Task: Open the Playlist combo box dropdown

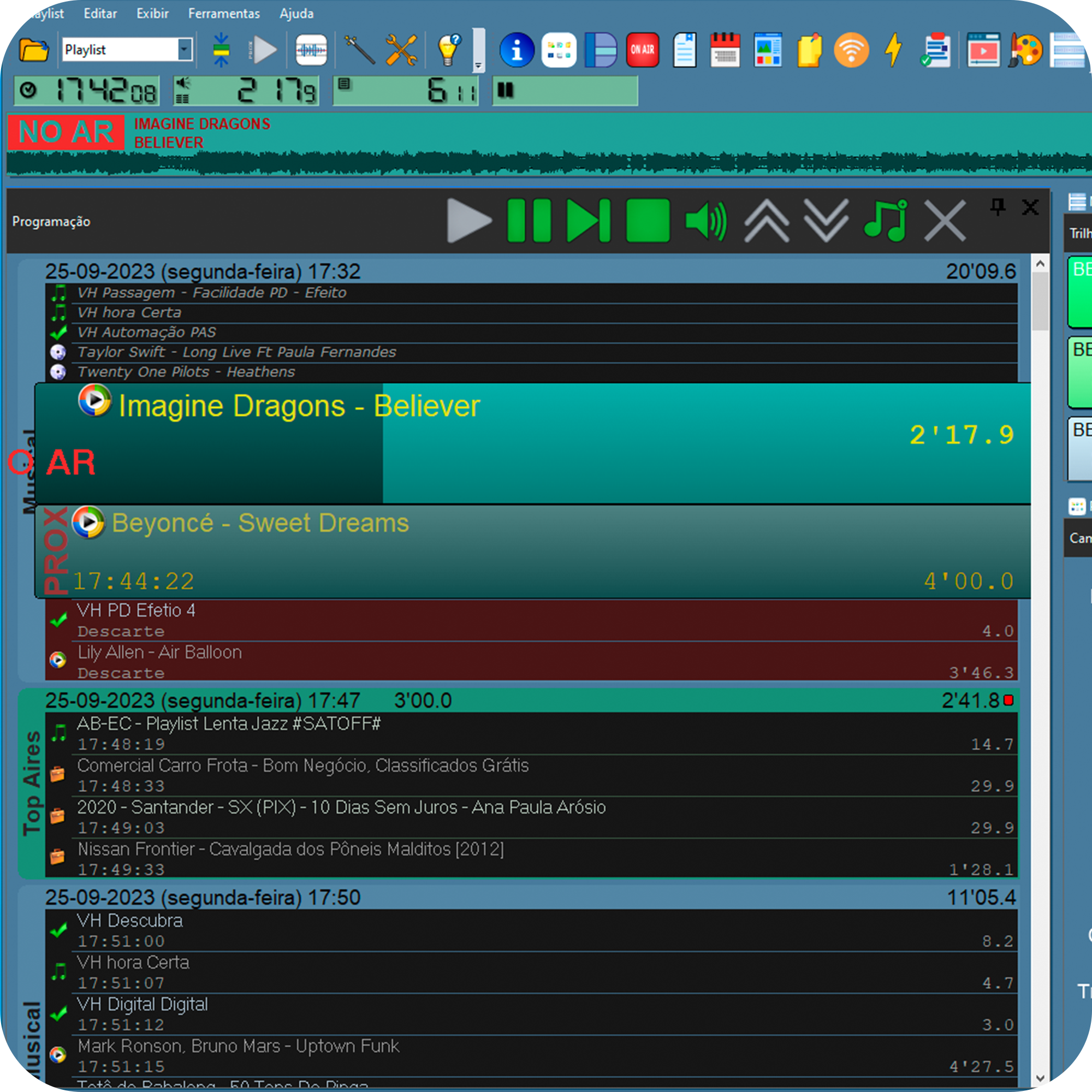Action: coord(184,50)
